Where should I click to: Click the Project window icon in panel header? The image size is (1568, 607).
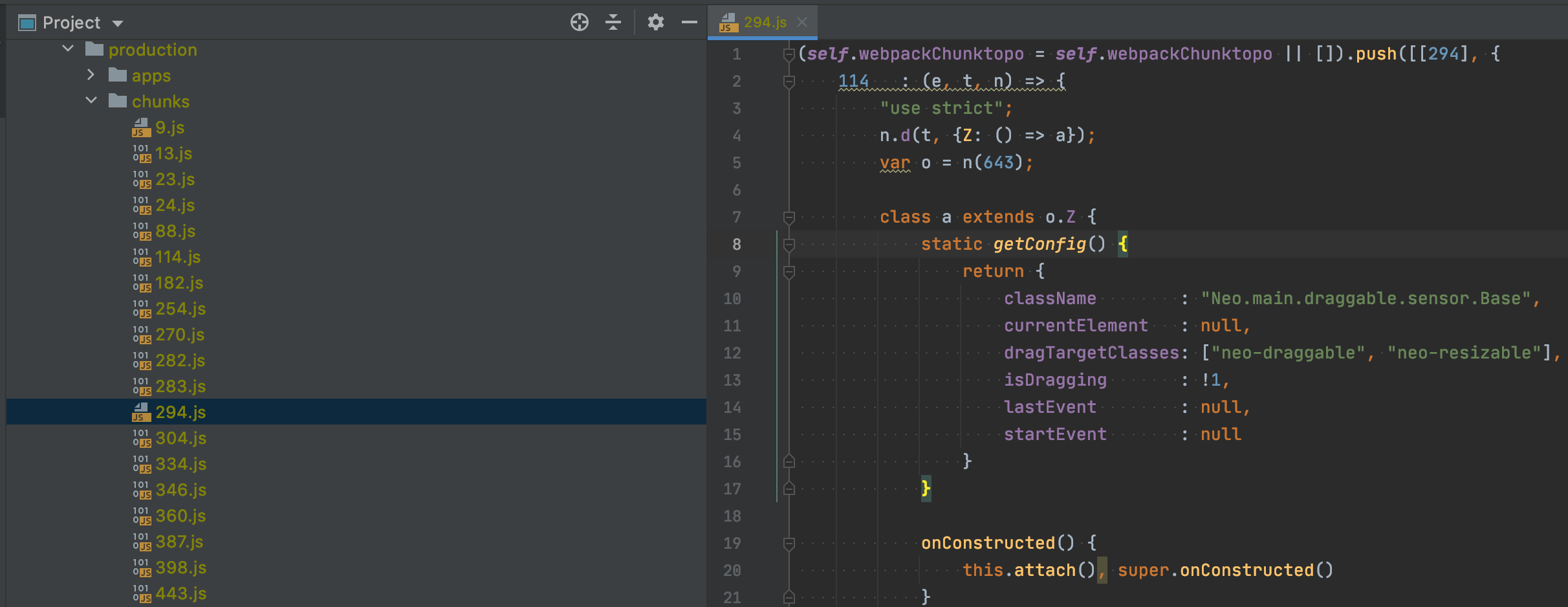point(27,23)
